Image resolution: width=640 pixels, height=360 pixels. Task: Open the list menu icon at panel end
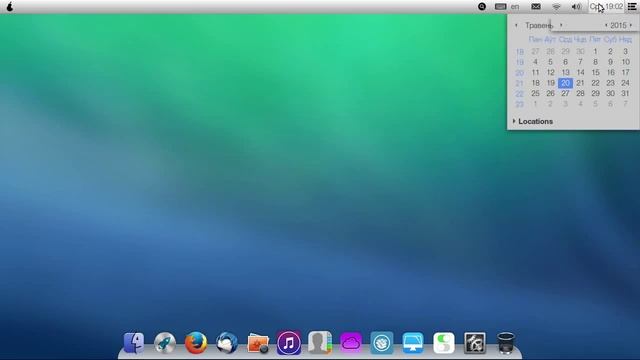pos(632,7)
